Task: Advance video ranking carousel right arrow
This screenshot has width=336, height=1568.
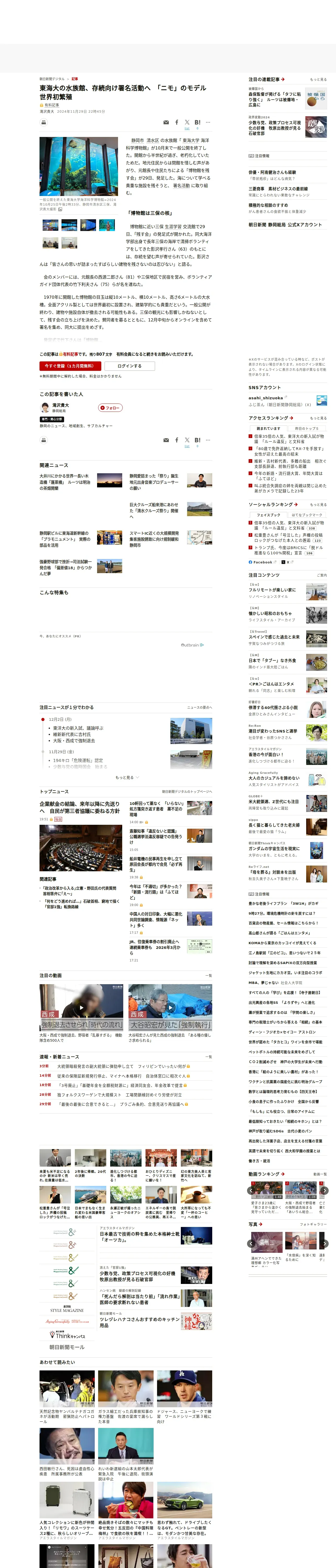Action: coord(324,1191)
